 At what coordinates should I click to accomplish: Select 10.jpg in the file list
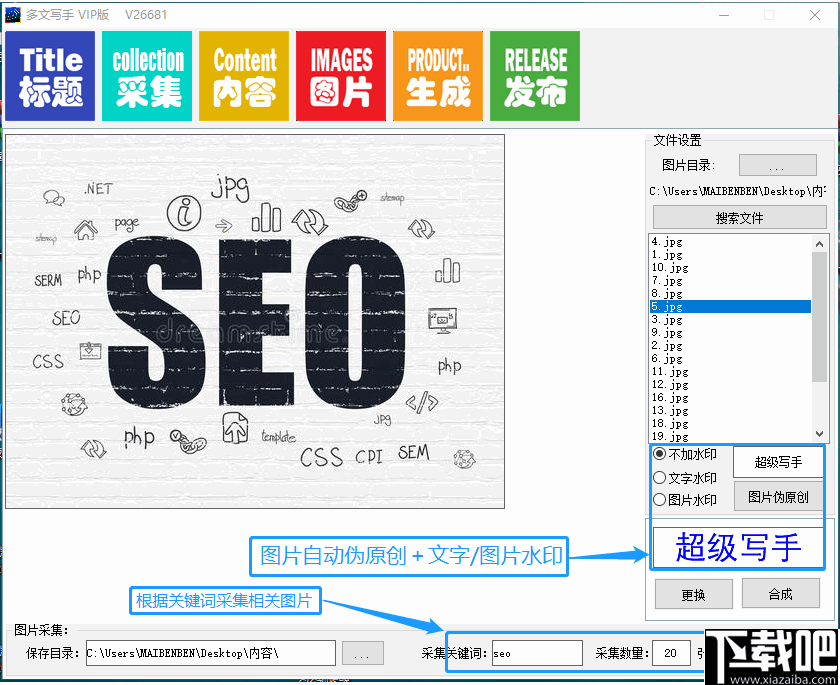tap(731, 267)
